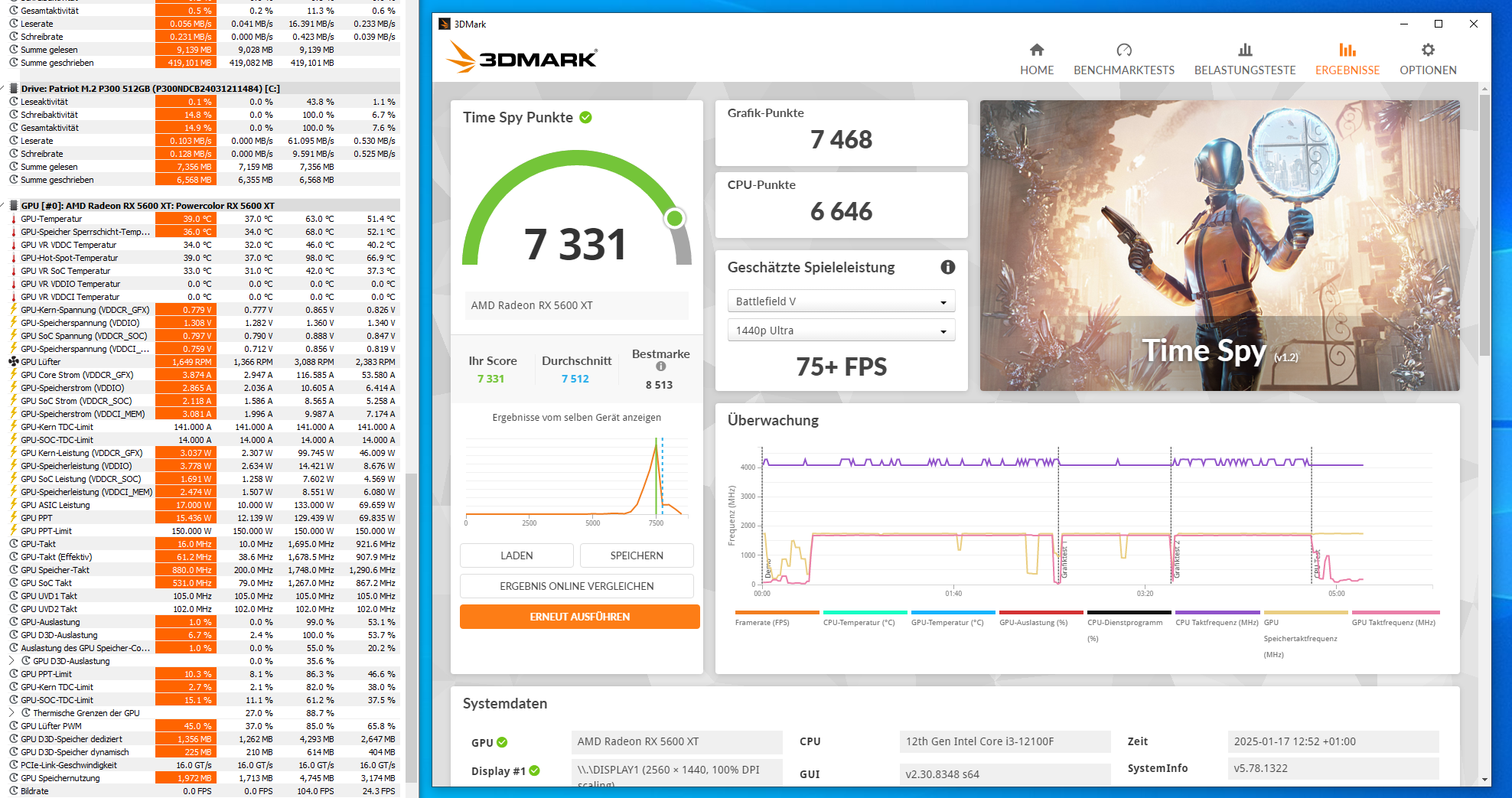Click the circle icon beside GPU Lüfter PWM

(x=14, y=726)
